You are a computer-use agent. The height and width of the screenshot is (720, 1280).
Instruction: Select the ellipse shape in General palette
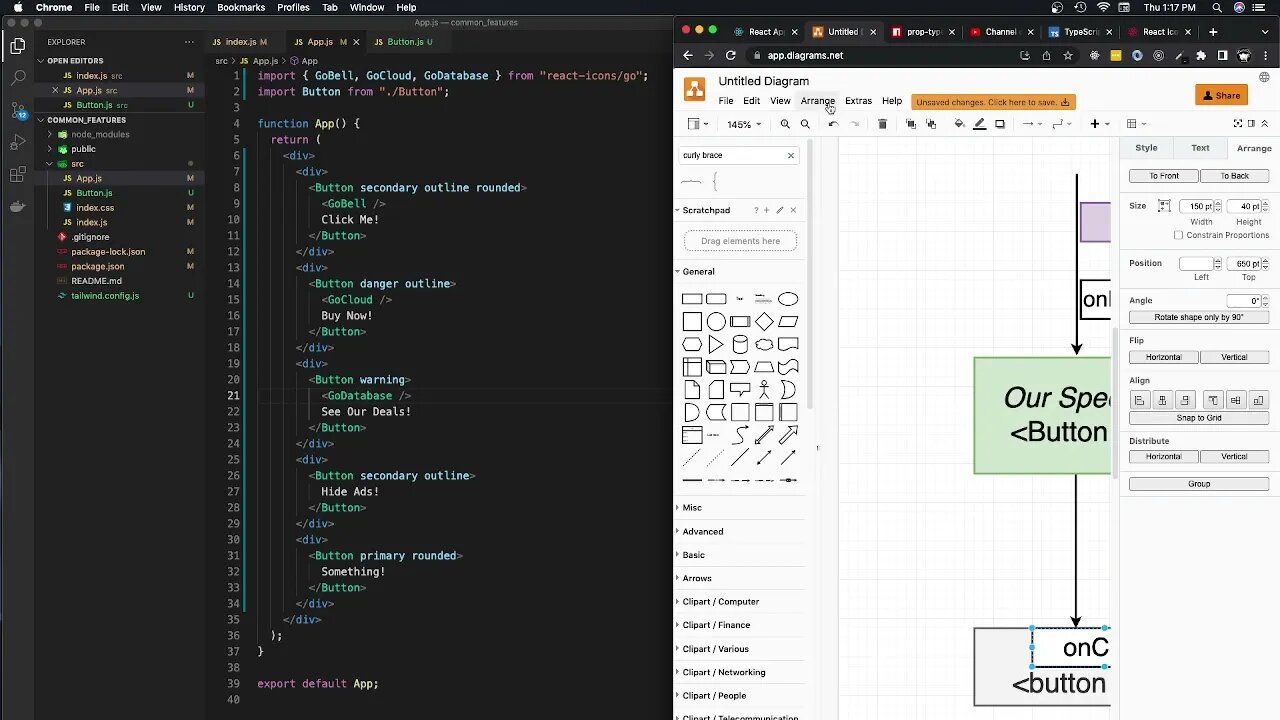[788, 299]
